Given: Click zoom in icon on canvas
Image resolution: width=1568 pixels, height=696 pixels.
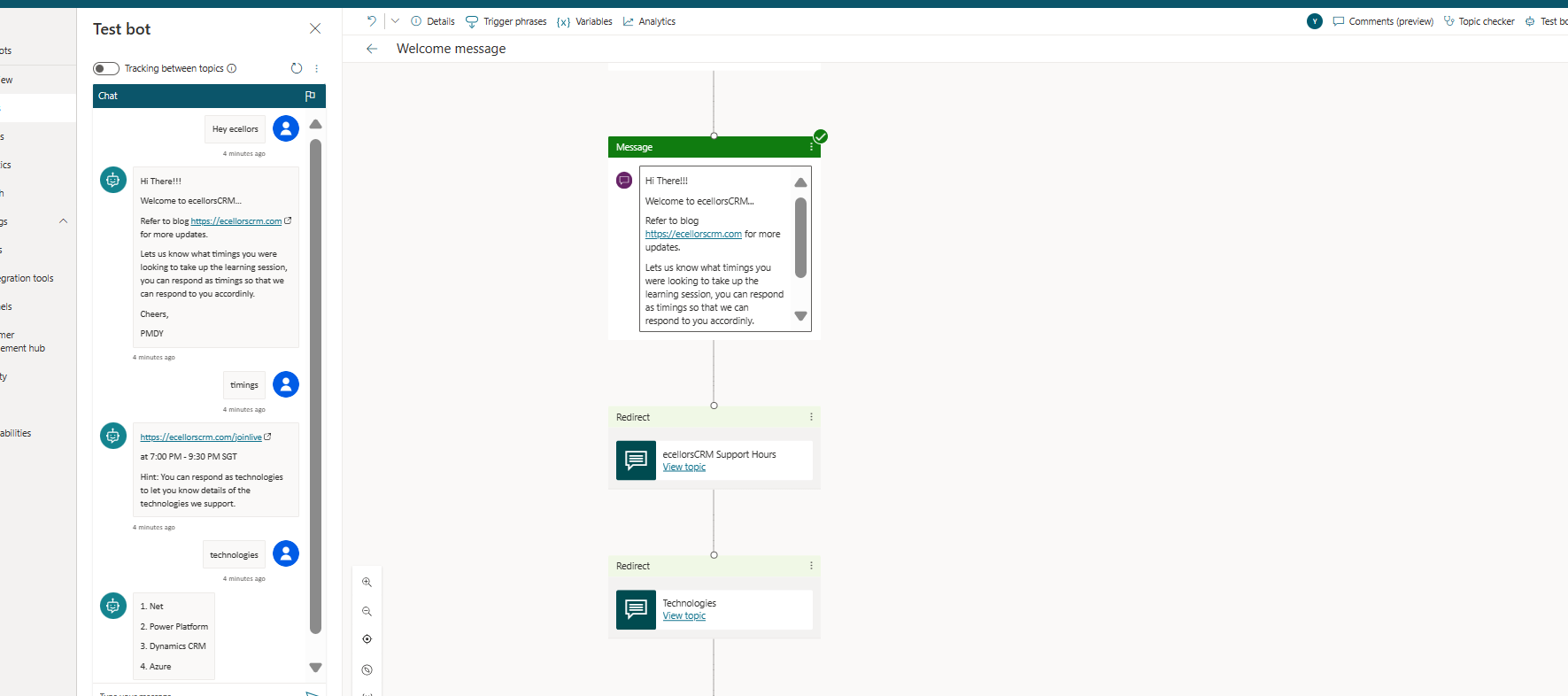Looking at the screenshot, I should (x=367, y=583).
